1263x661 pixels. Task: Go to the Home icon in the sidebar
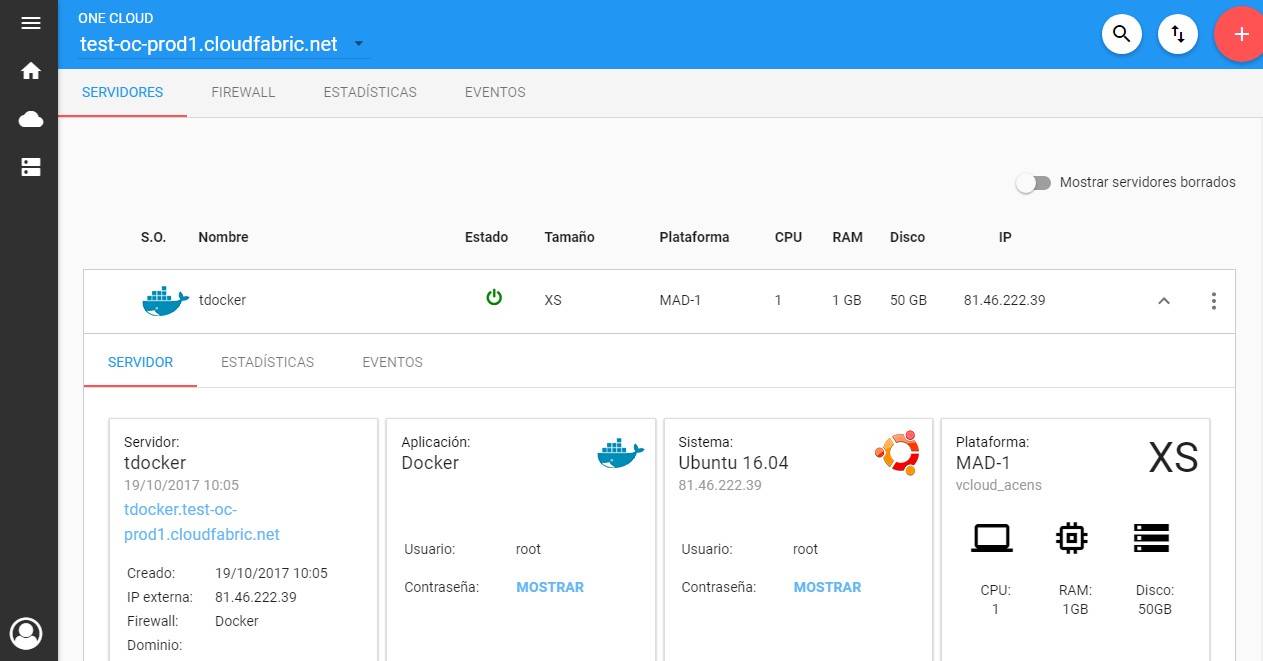click(31, 71)
